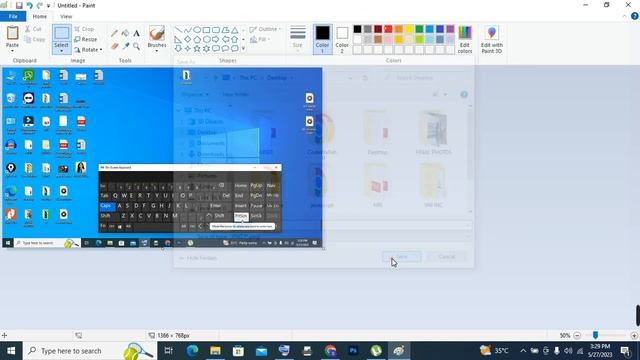Choose the Oval shape

[197, 30]
